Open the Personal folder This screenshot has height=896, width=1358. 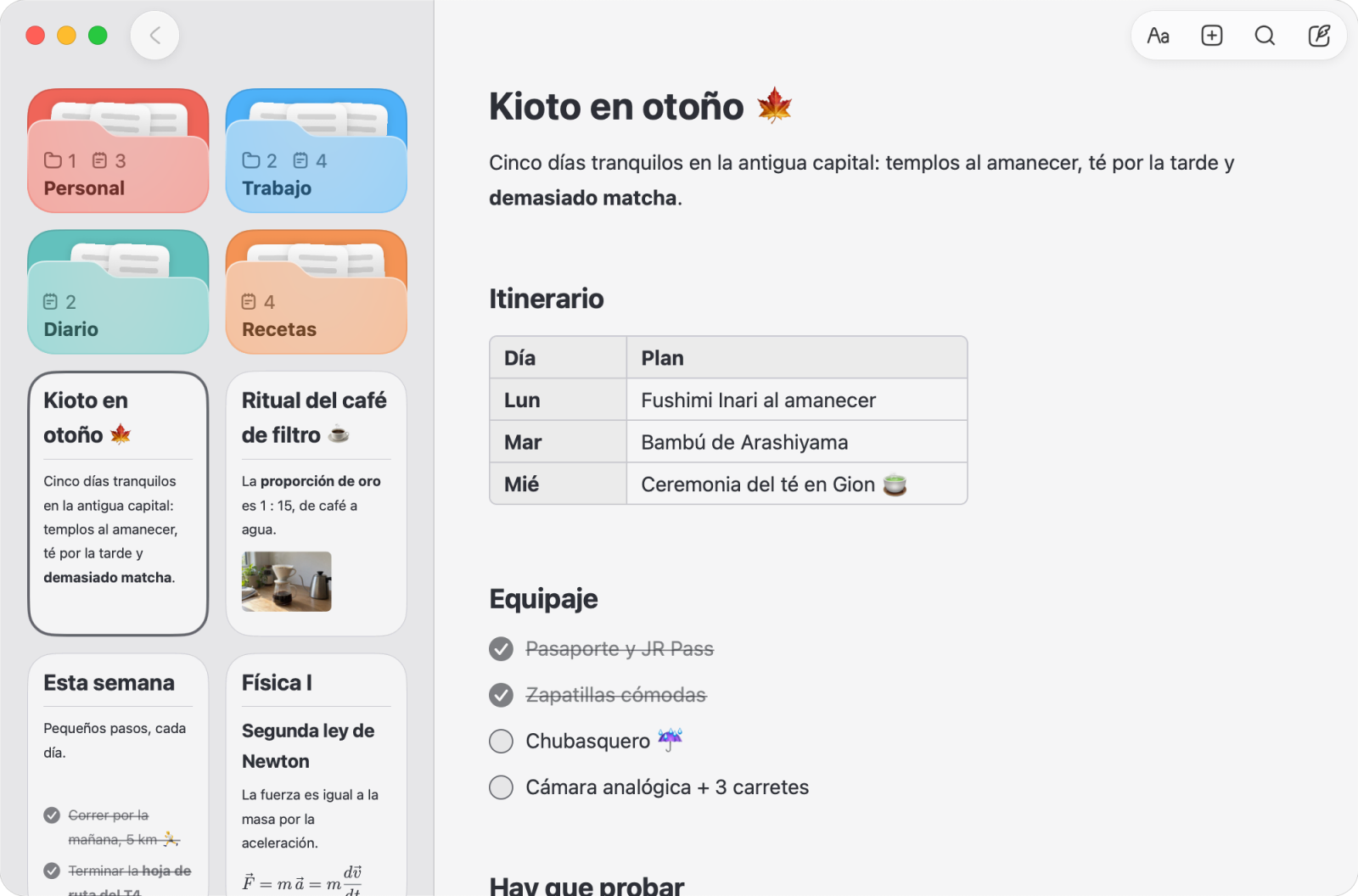click(x=118, y=150)
